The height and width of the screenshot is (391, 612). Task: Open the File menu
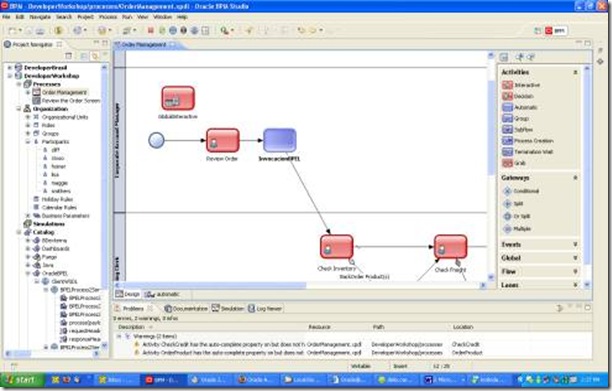pos(6,17)
